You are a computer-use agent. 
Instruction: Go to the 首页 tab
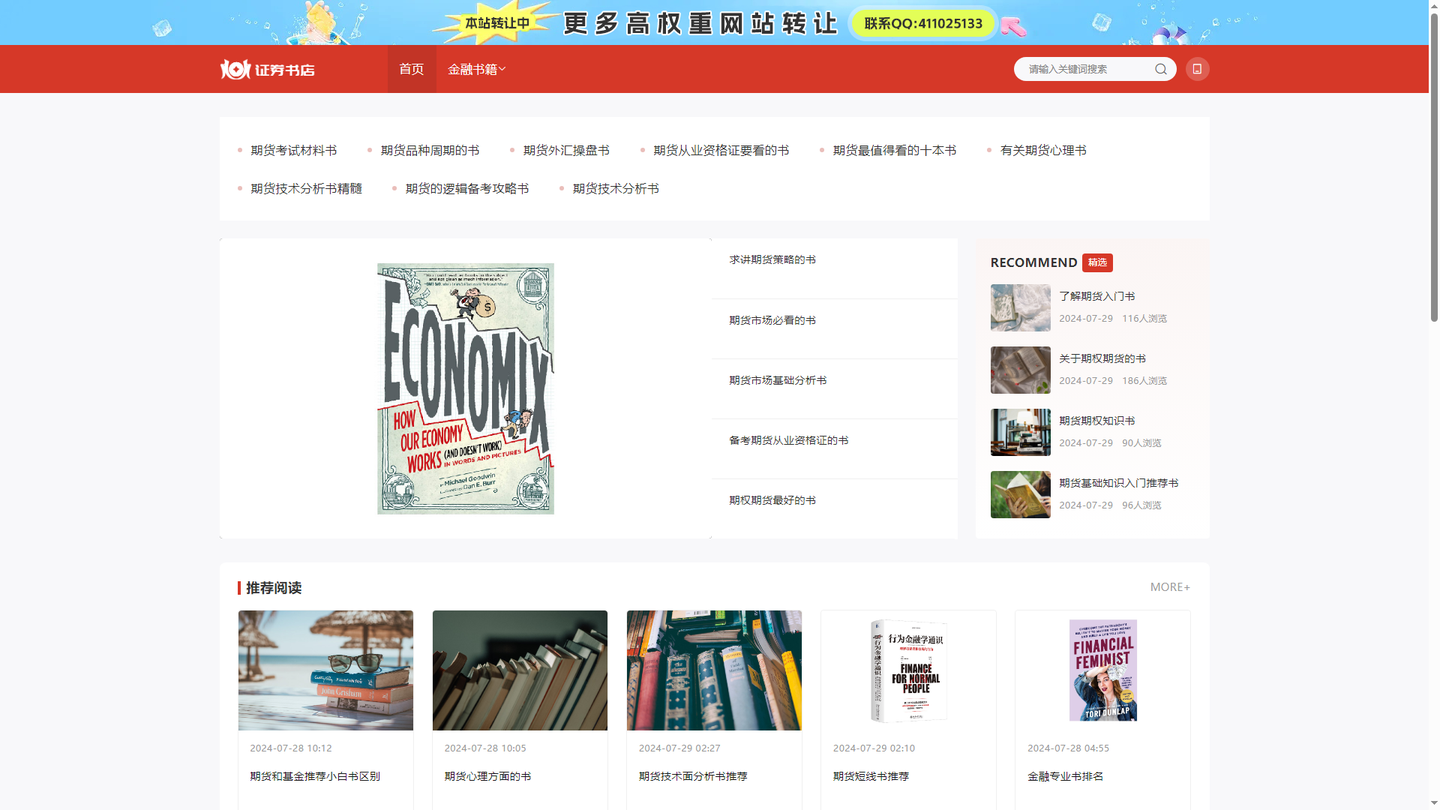pos(412,69)
